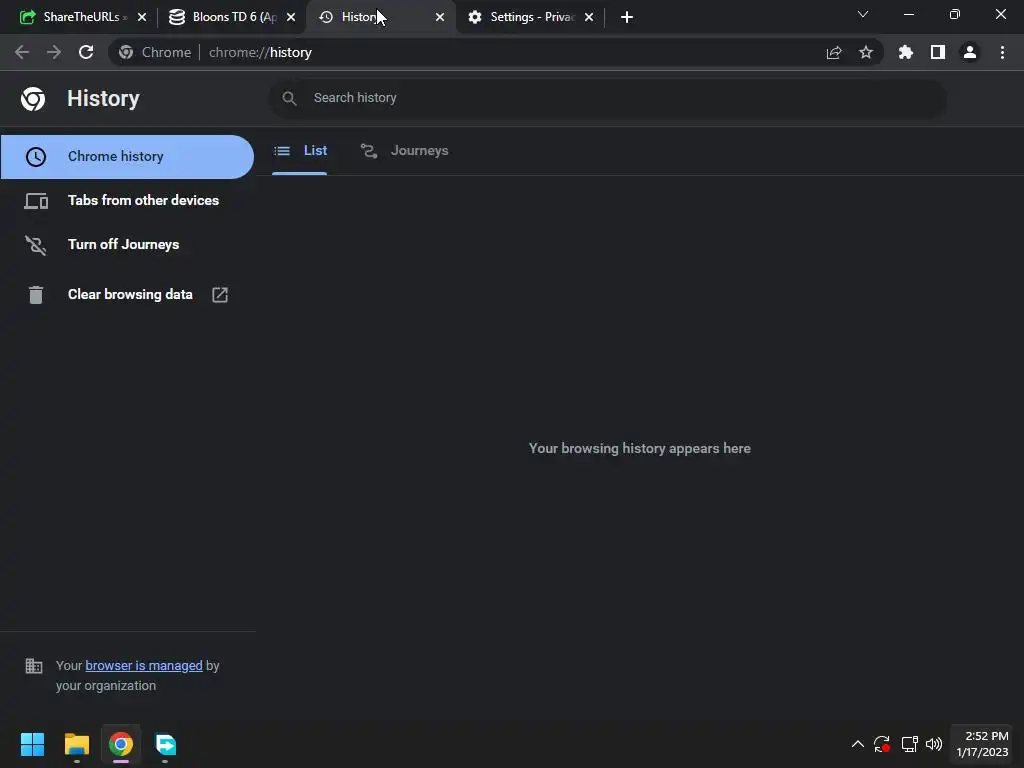Switch to the List view tab
Viewport: 1024px width, 768px height.
(300, 151)
